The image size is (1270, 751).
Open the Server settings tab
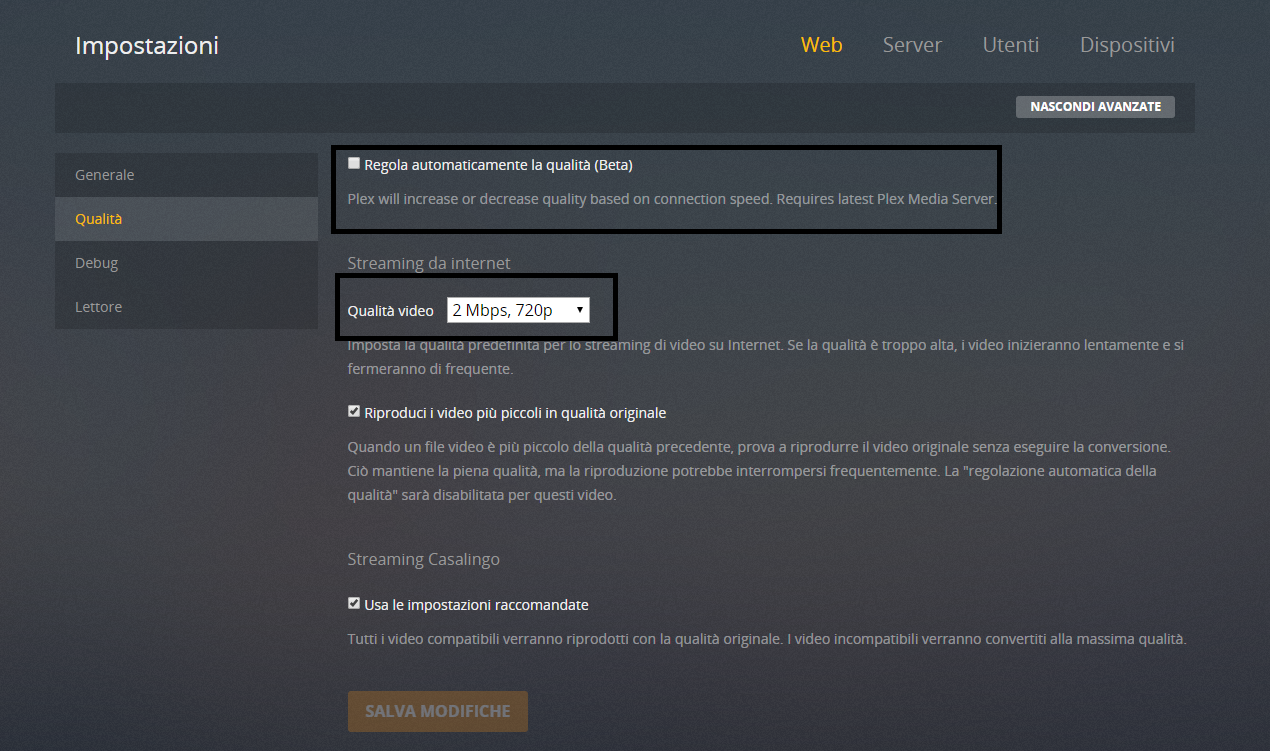click(x=912, y=45)
